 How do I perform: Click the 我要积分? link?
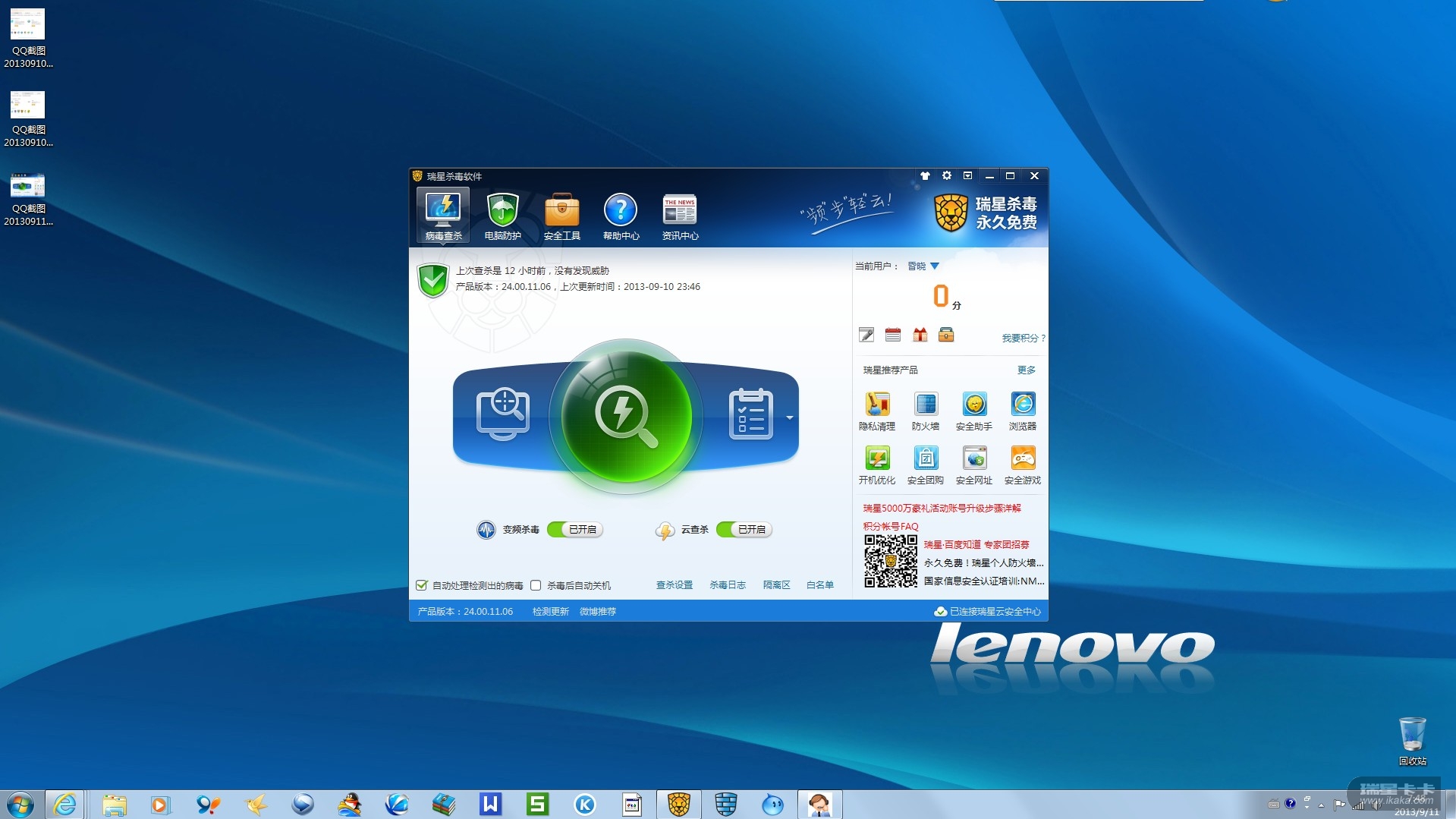tap(1024, 339)
